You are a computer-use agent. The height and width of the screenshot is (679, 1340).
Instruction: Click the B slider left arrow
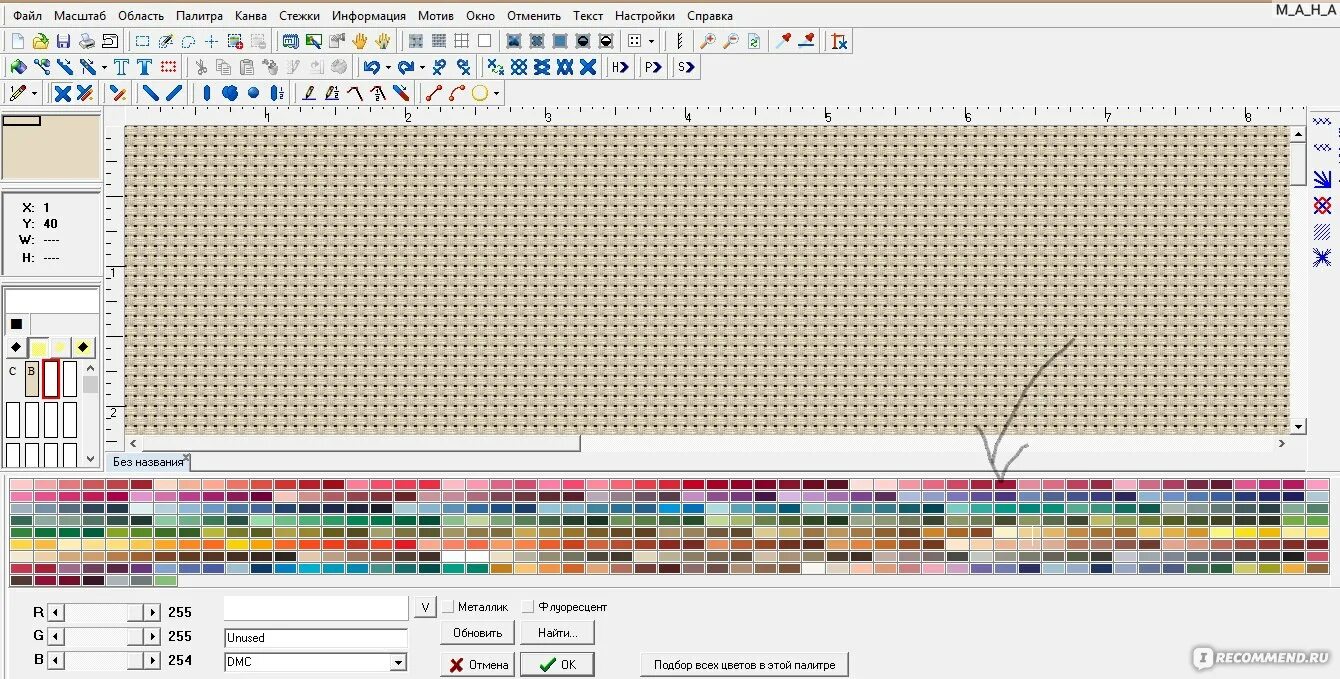[55, 660]
